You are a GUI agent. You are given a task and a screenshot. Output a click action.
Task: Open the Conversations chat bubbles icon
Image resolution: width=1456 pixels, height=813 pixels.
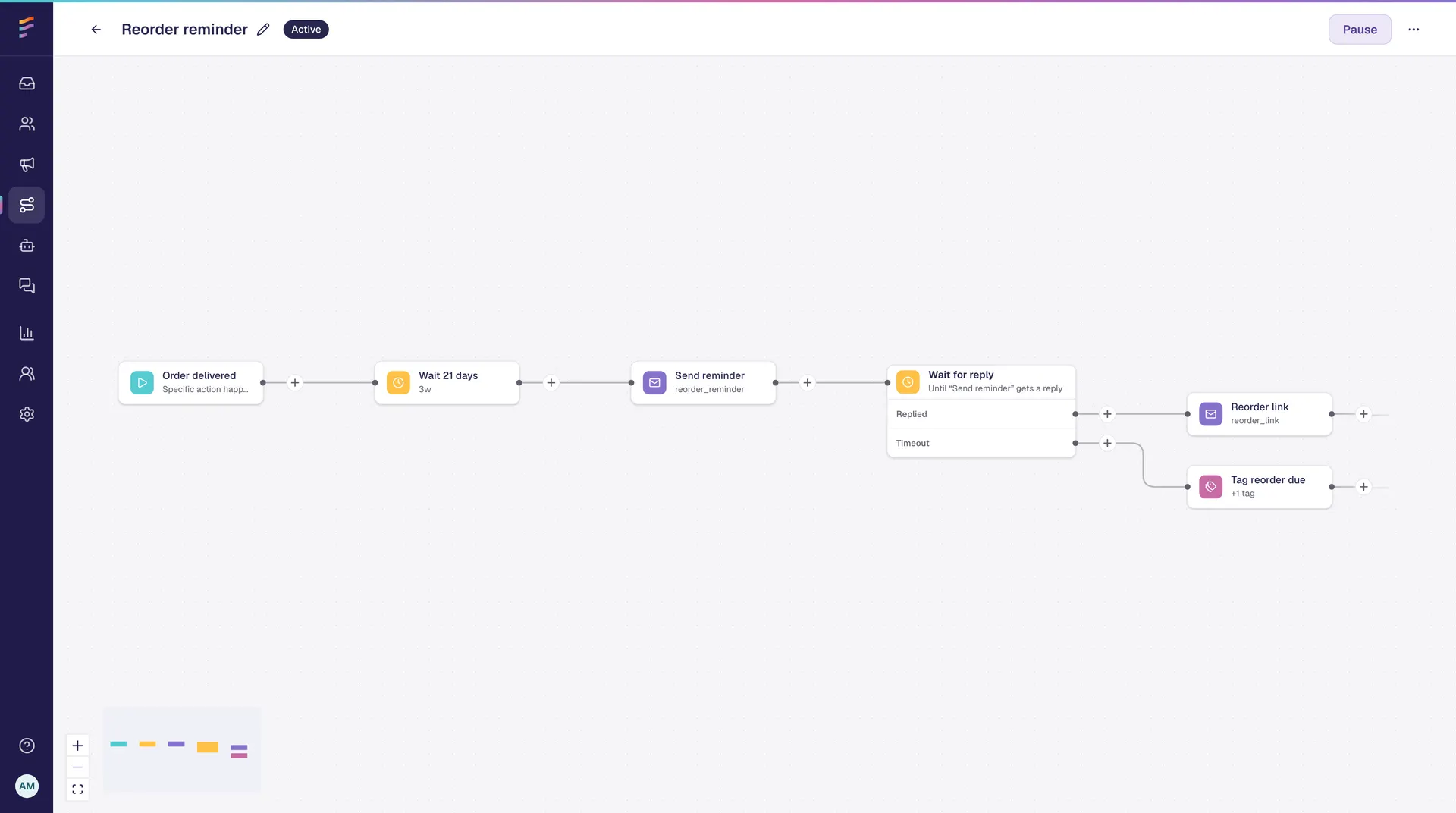point(27,286)
